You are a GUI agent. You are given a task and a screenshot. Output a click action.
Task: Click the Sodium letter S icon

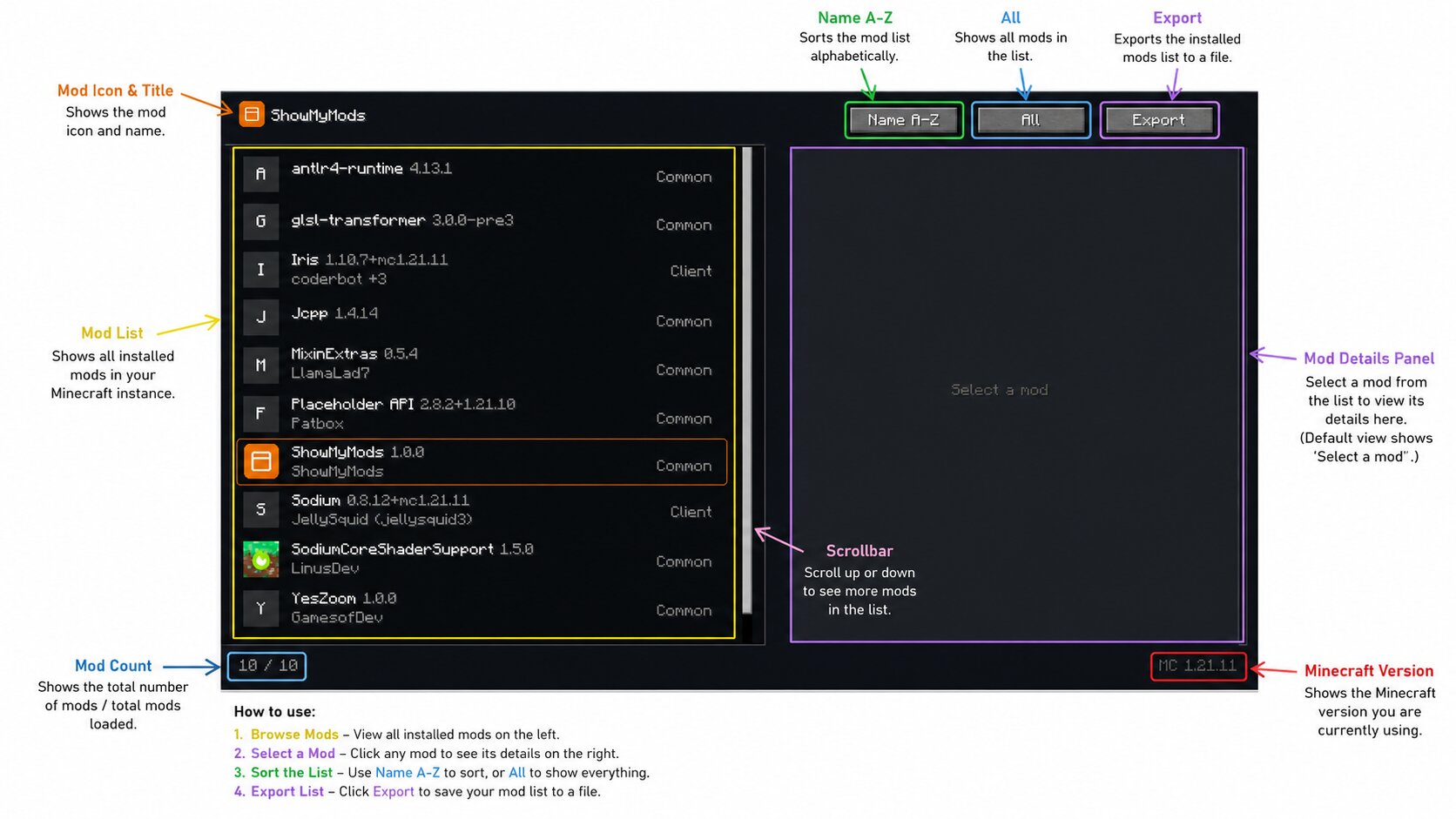point(260,510)
